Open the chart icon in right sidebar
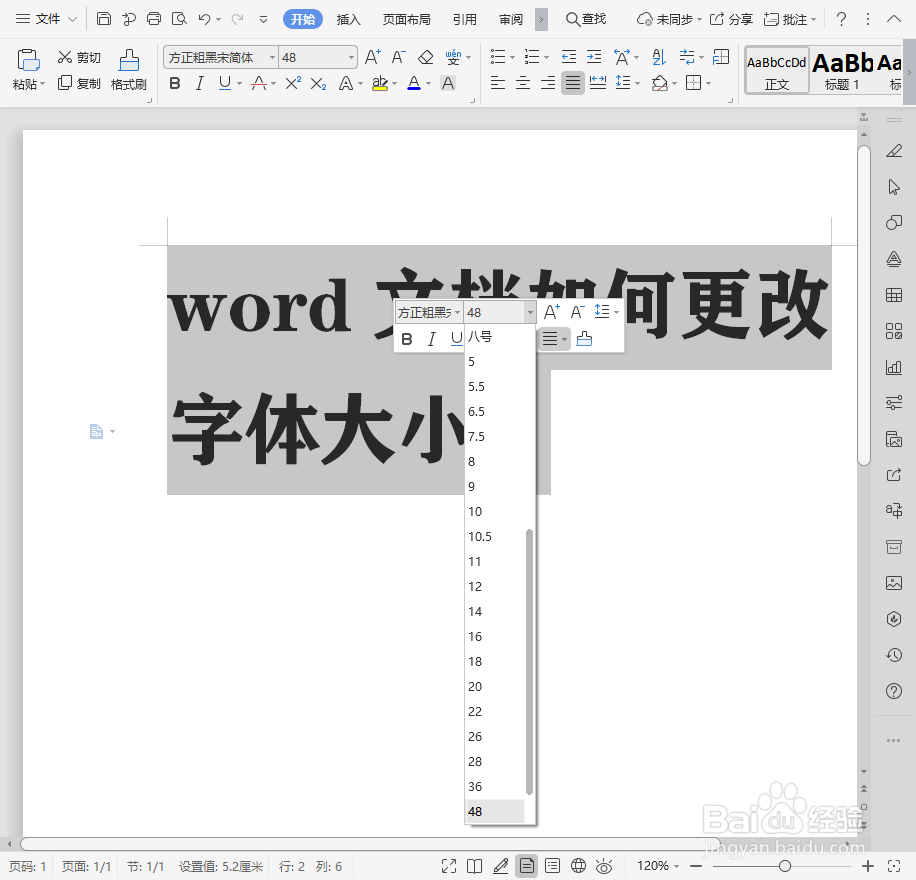Image resolution: width=916 pixels, height=880 pixels. (893, 367)
